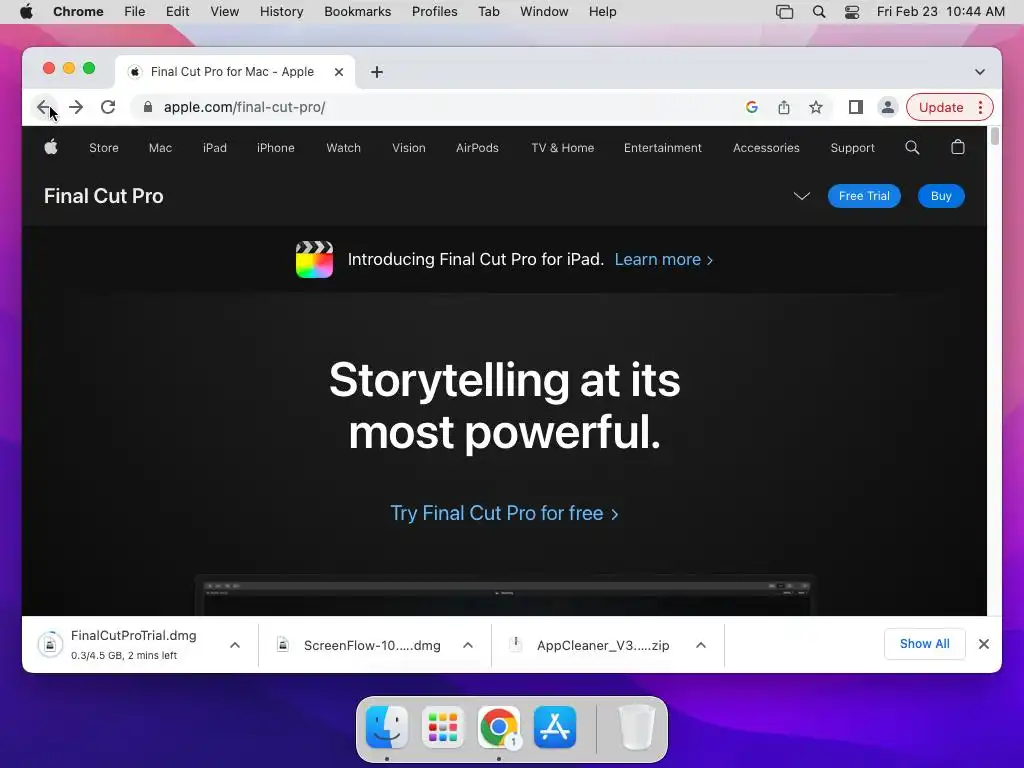The height and width of the screenshot is (768, 1024).
Task: Open the Chrome profile avatar
Action: tap(888, 107)
